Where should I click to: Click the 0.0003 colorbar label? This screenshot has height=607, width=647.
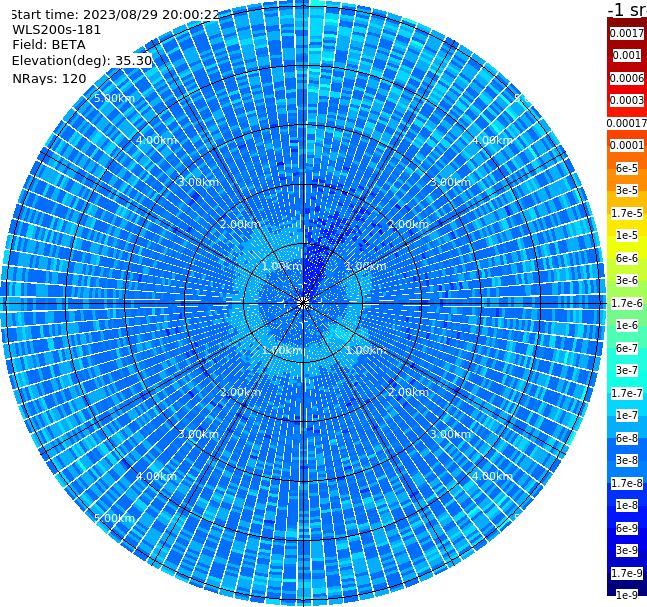(x=626, y=100)
